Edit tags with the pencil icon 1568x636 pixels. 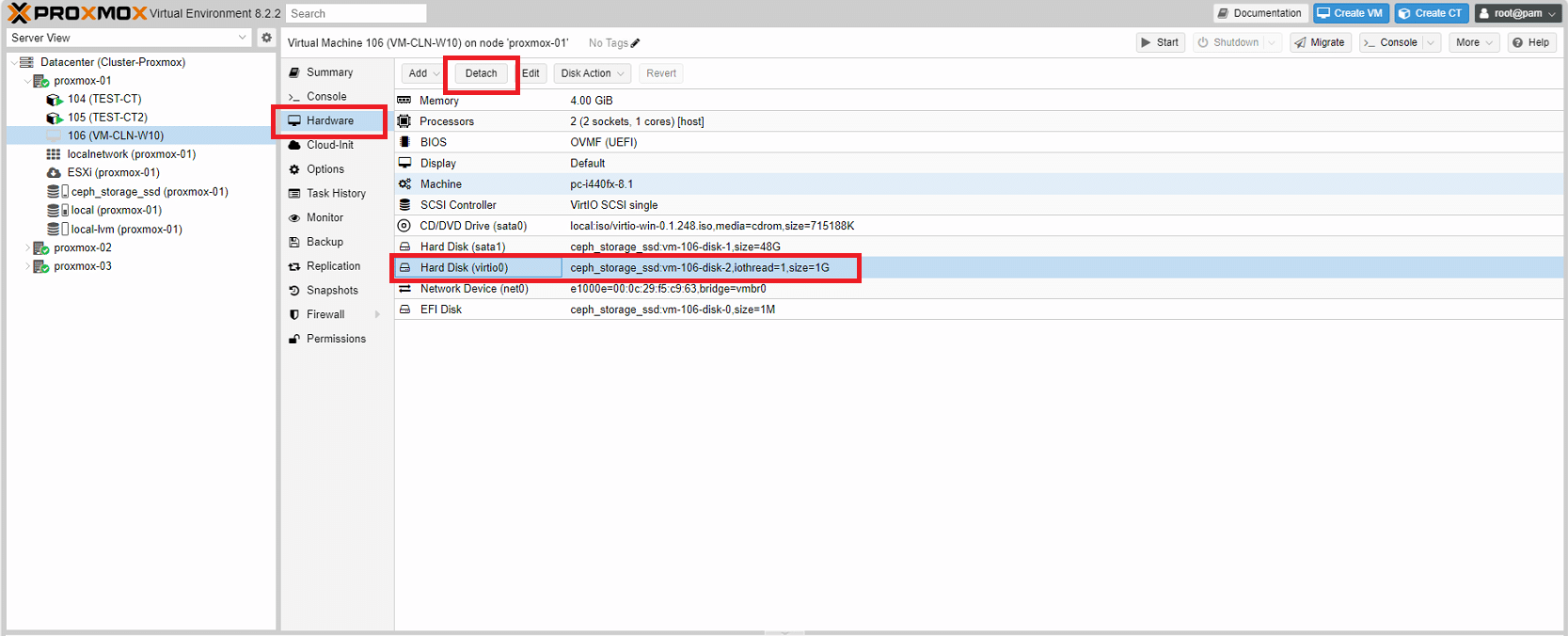pyautogui.click(x=635, y=43)
